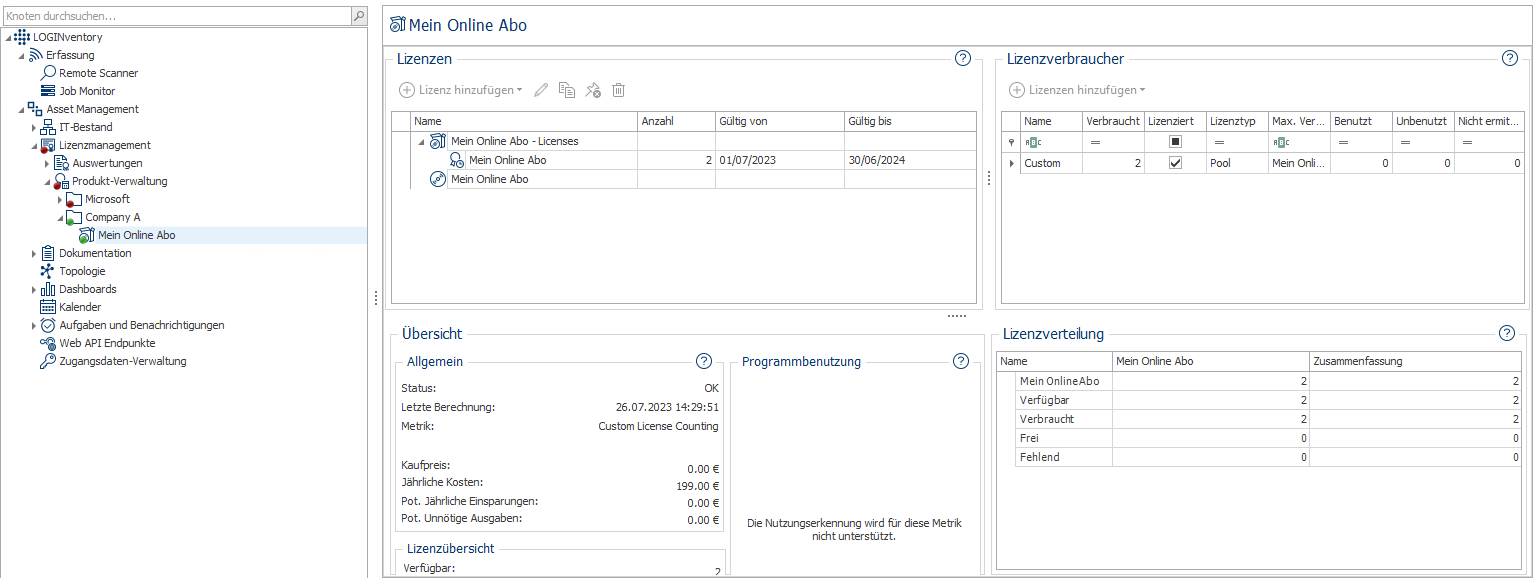Collapse the 'Mein Online Abo - Licenses' grid row
The image size is (1533, 578).
pyautogui.click(x=420, y=141)
